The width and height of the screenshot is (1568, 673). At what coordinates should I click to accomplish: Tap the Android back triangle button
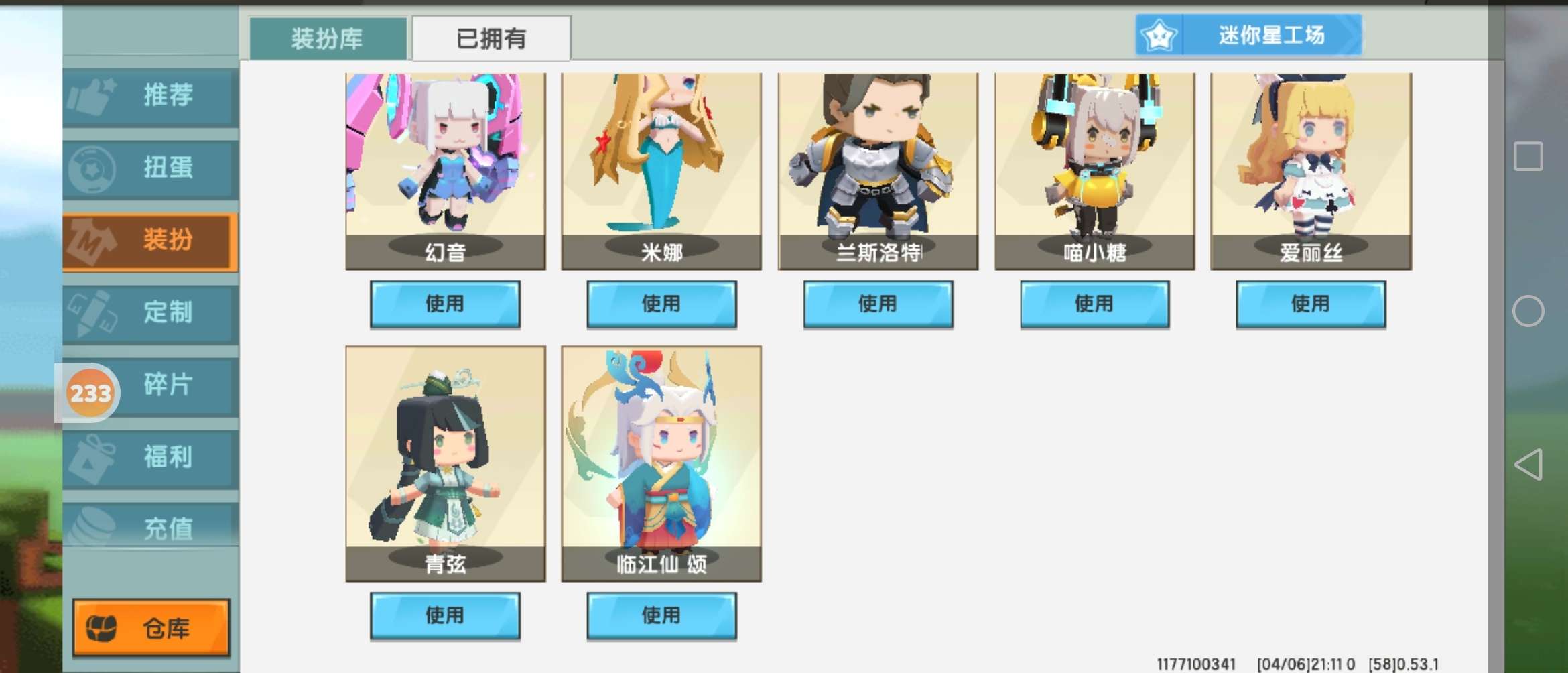pyautogui.click(x=1528, y=465)
